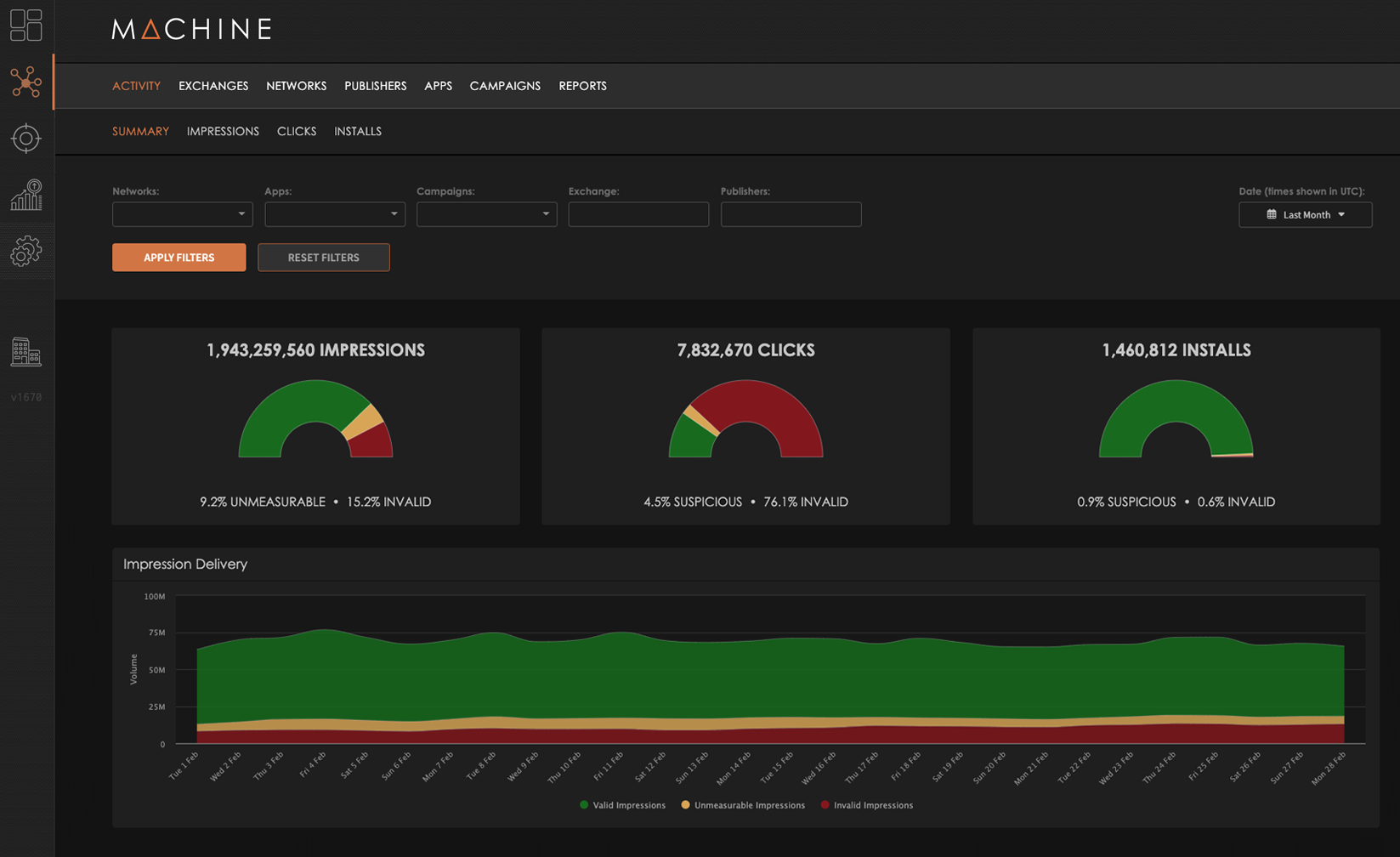Select the Impressions sub-tab
Image resolution: width=1400 pixels, height=857 pixels.
(x=223, y=131)
